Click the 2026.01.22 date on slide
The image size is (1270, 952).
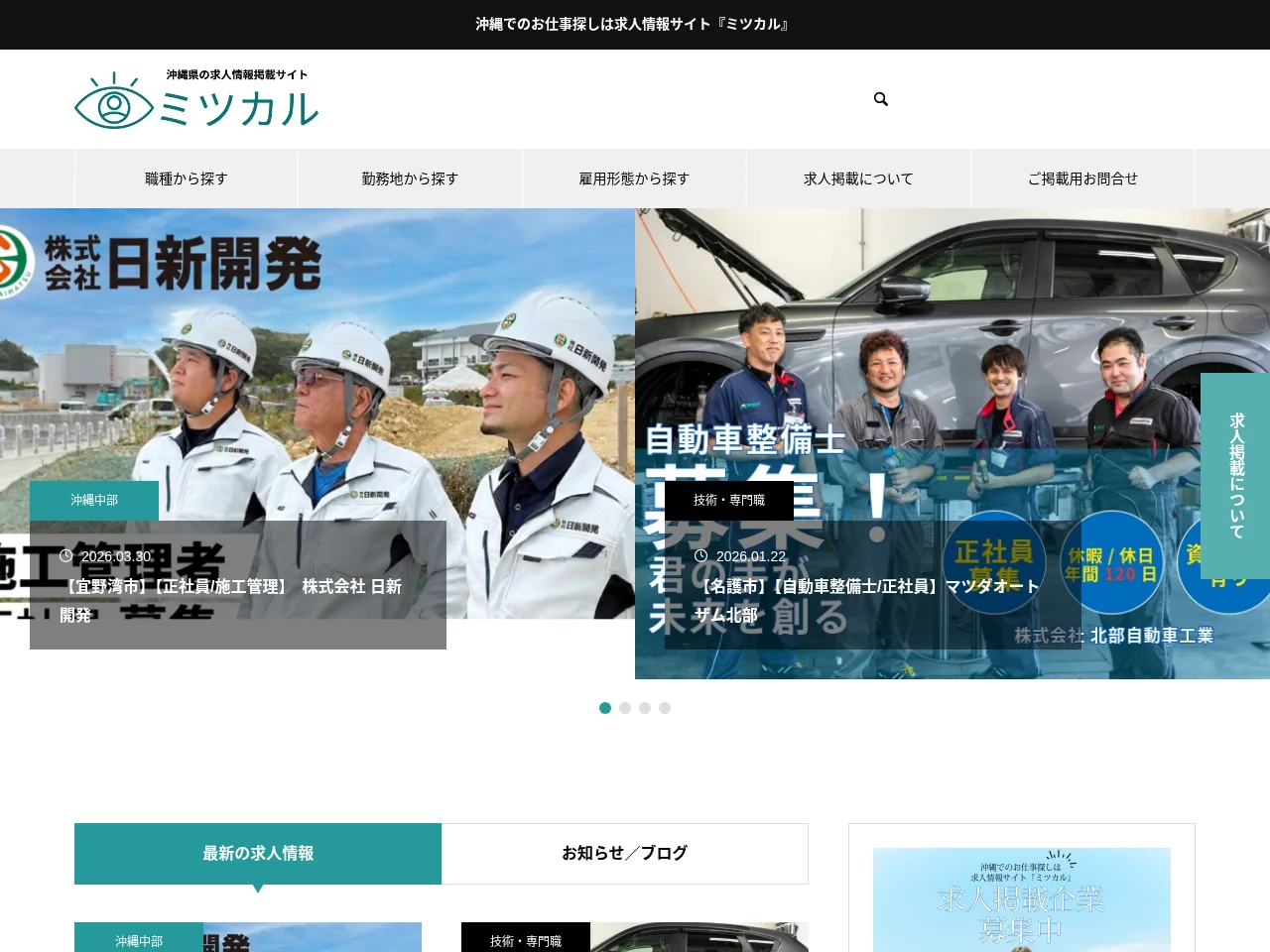(750, 556)
